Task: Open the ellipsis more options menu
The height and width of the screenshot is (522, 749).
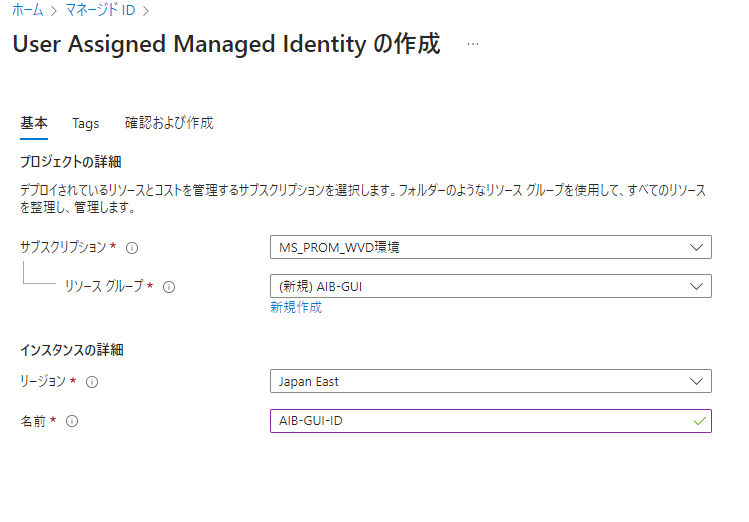Action: coord(473,45)
